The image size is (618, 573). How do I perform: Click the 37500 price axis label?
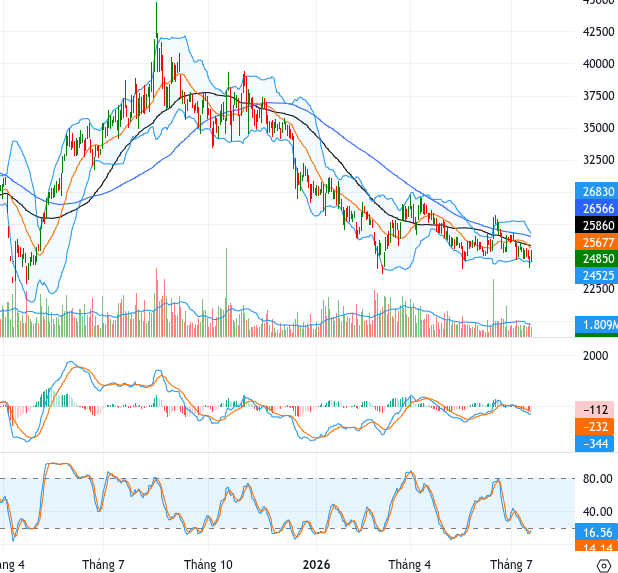598,96
